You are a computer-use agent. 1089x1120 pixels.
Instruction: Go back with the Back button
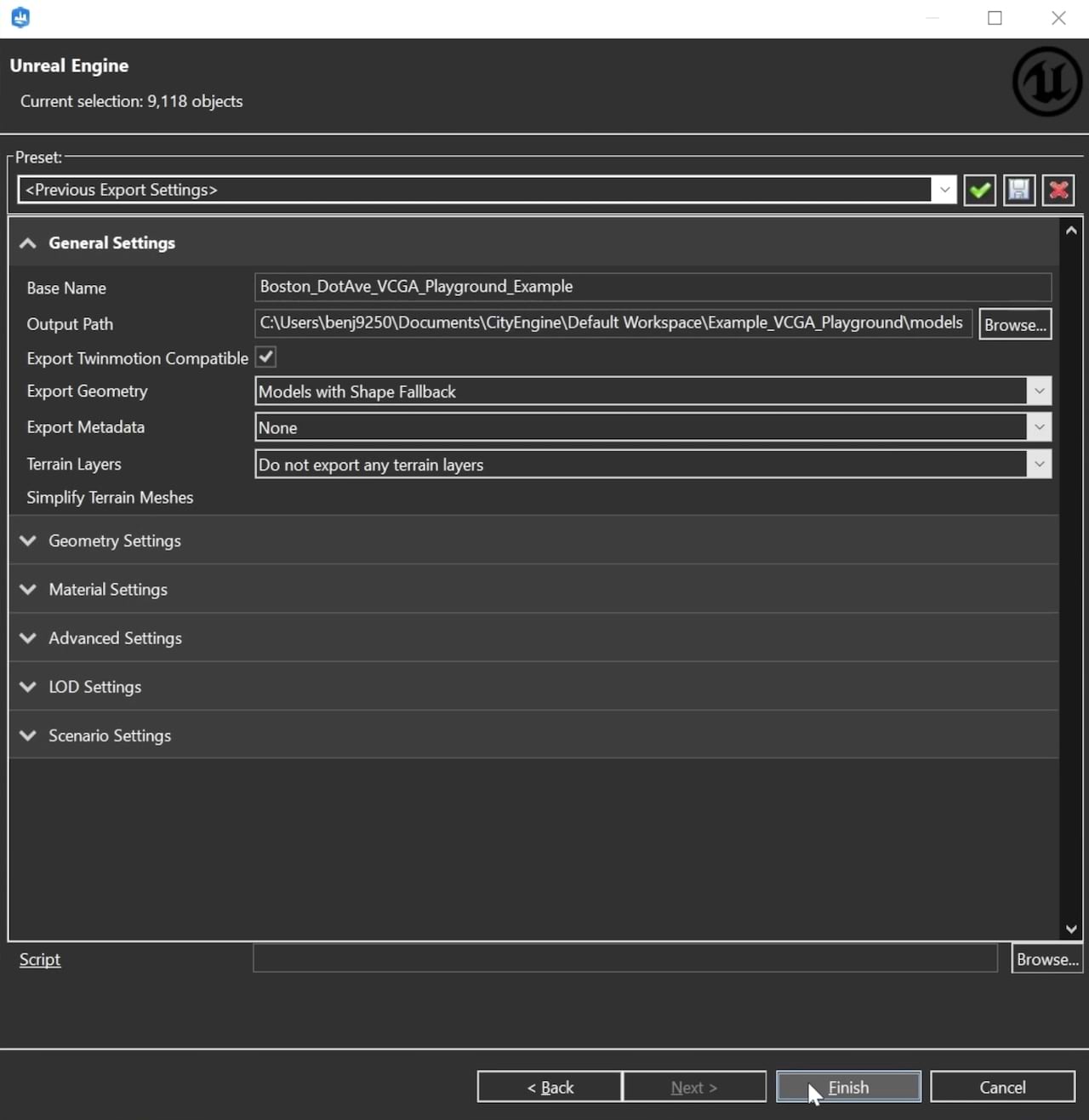(x=550, y=1087)
